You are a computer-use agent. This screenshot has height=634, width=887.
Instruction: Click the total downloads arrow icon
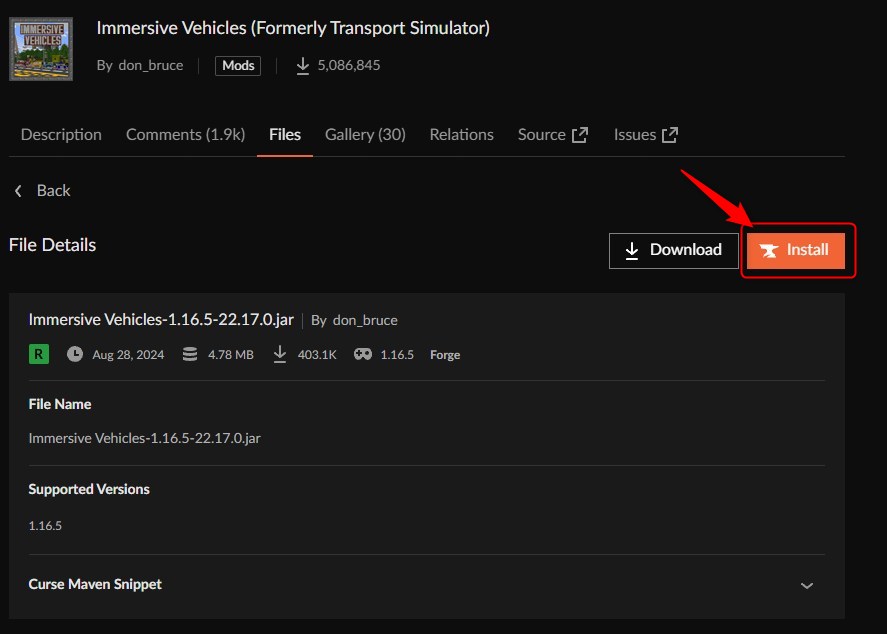(x=303, y=66)
